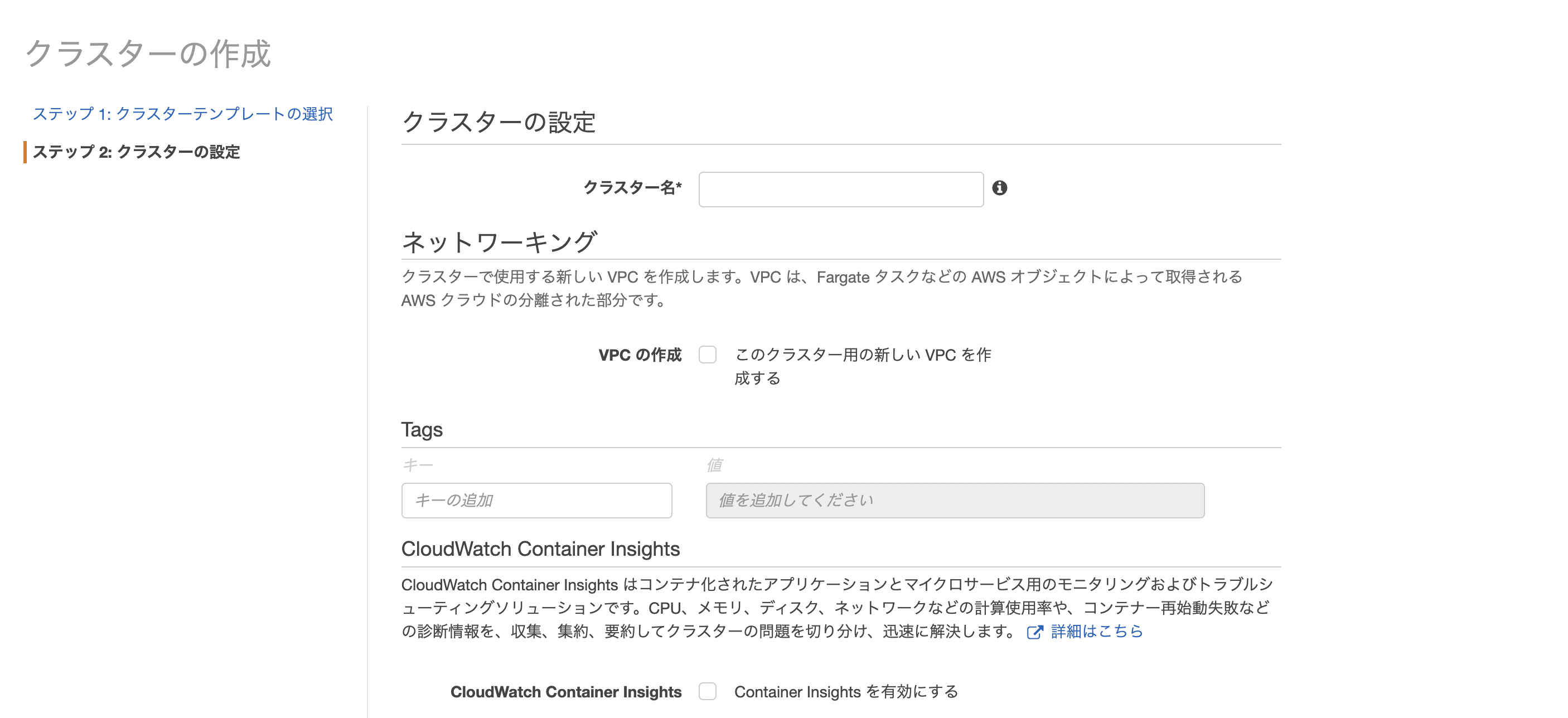This screenshot has width=1568, height=718.
Task: Click the クラスターの設定 section heading
Action: click(499, 122)
